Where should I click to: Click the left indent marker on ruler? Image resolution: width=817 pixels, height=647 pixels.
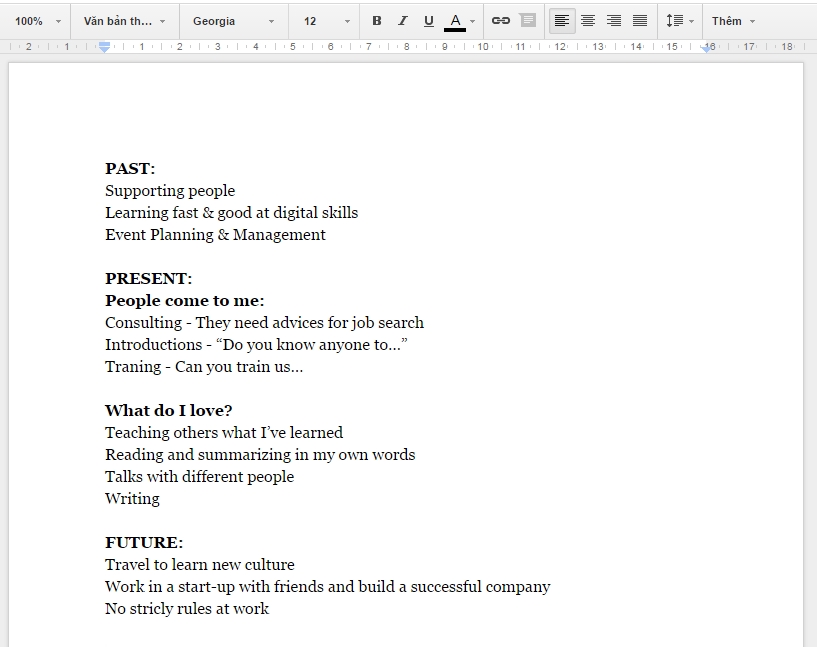[105, 47]
